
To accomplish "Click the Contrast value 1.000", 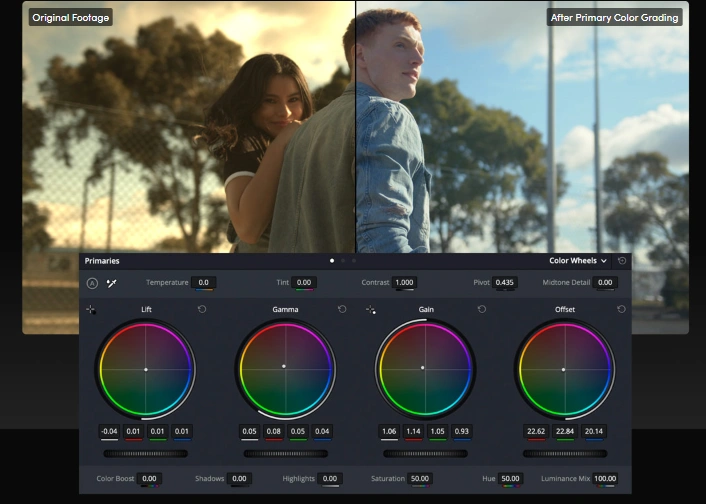I will (x=404, y=282).
